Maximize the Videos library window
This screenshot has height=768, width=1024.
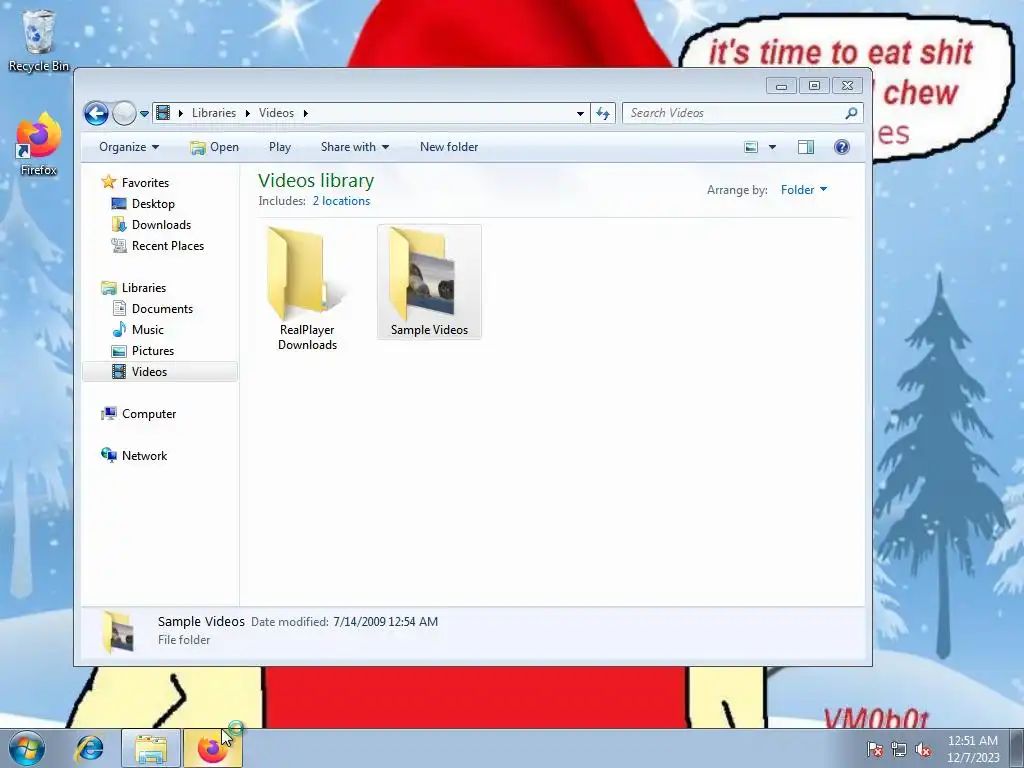click(814, 86)
